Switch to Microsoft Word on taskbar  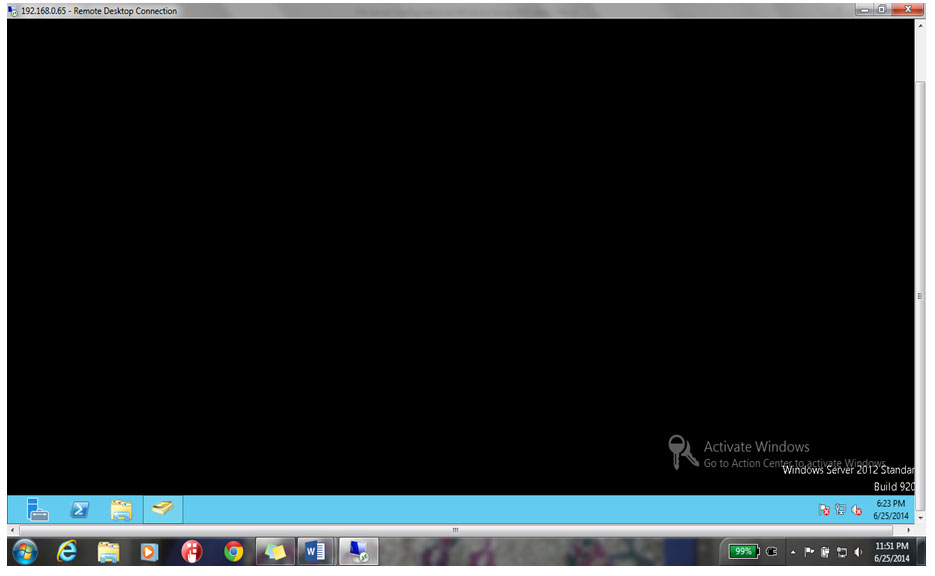point(315,551)
